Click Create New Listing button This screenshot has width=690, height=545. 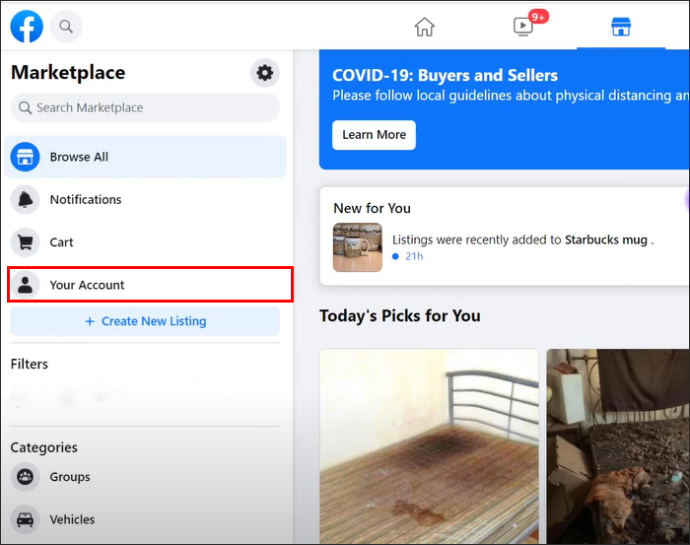pyautogui.click(x=145, y=321)
